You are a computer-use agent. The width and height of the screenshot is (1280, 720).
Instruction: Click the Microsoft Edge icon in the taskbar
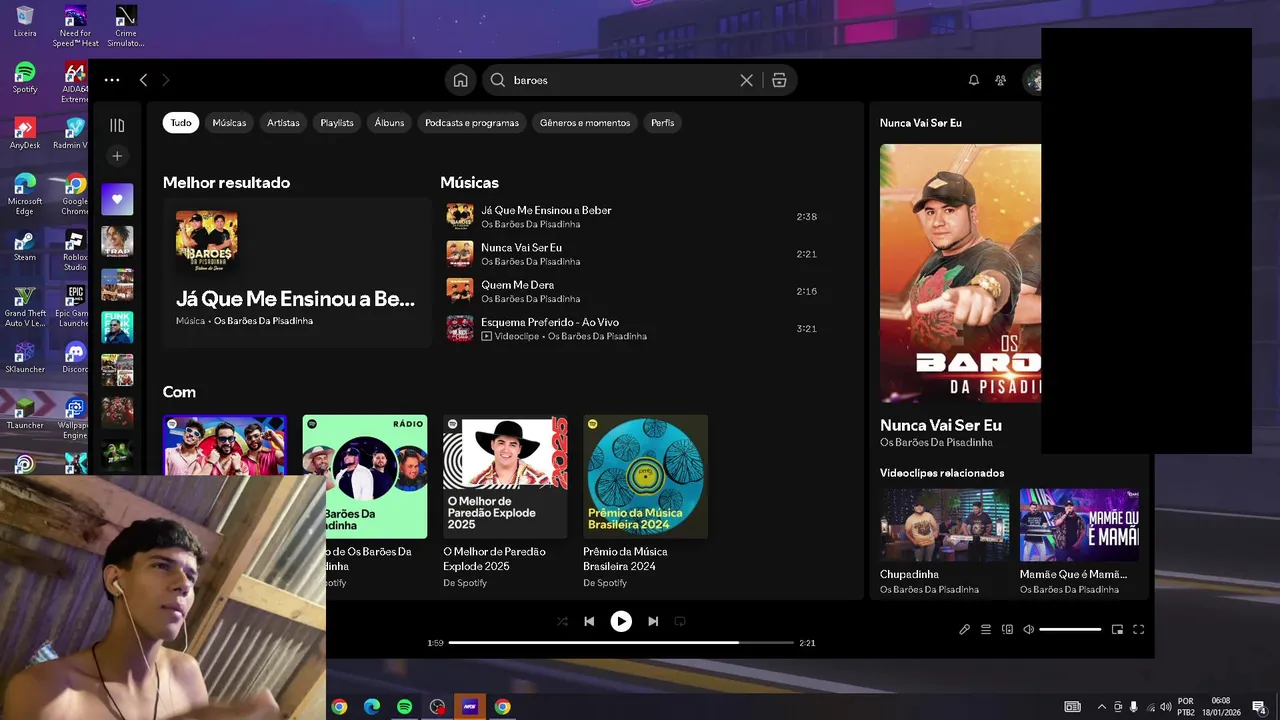pos(372,707)
